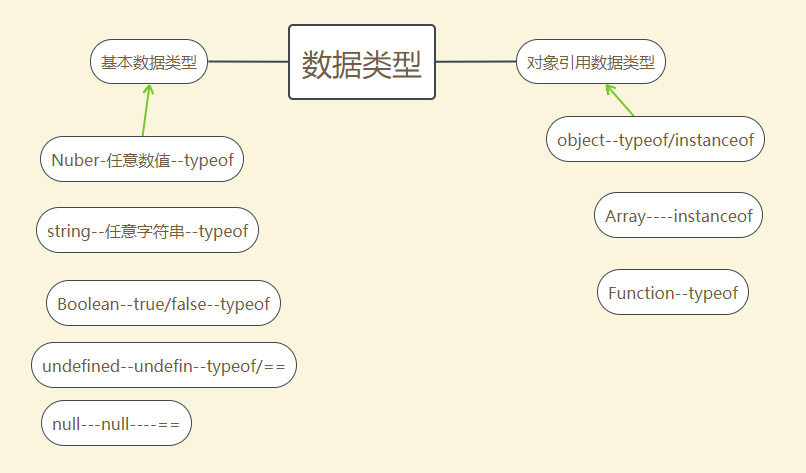Viewport: 806px width, 473px height.
Task: Click the Array----instanceof node
Action: (x=679, y=215)
